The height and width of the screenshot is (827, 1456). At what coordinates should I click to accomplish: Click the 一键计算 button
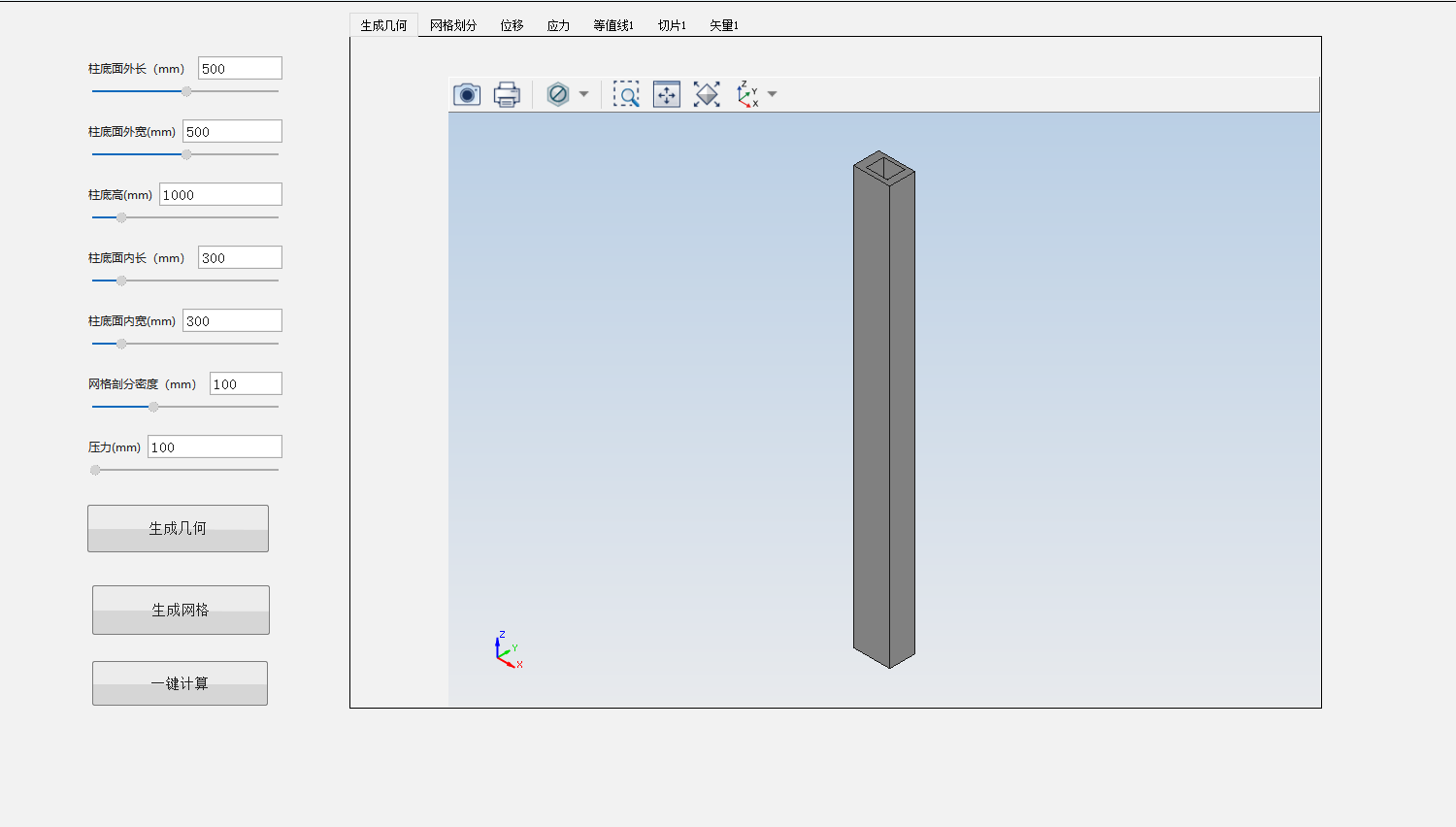click(180, 683)
